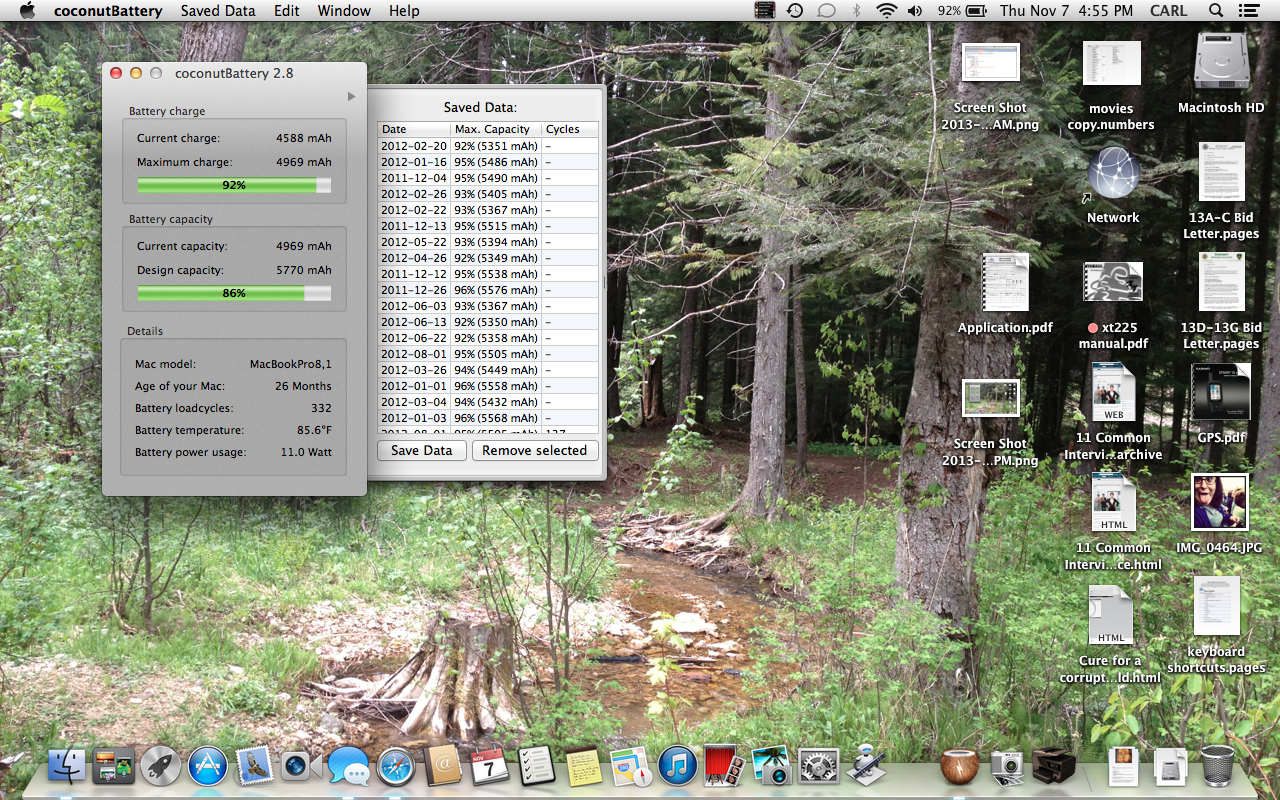The height and width of the screenshot is (800, 1280).
Task: Open Mission Control from the Dock
Action: coord(113,766)
